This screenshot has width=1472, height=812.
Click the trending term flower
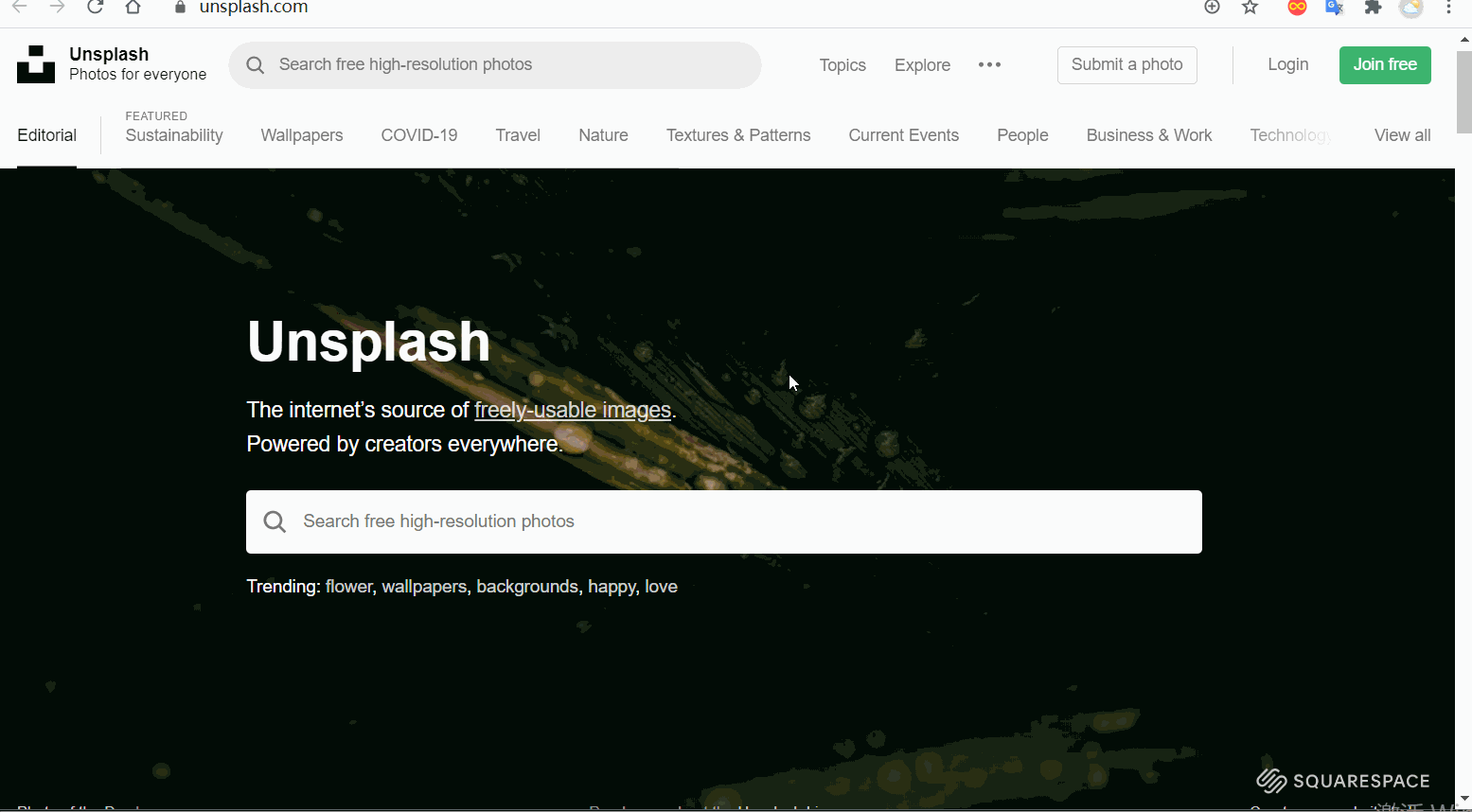coord(348,587)
